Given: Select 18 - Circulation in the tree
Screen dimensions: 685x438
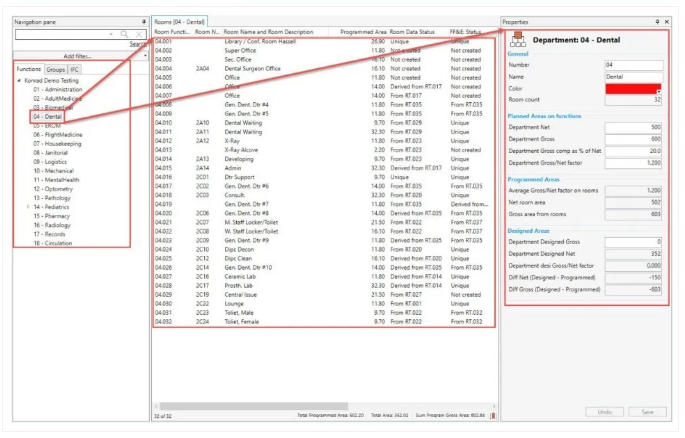Looking at the screenshot, I should [x=53, y=243].
